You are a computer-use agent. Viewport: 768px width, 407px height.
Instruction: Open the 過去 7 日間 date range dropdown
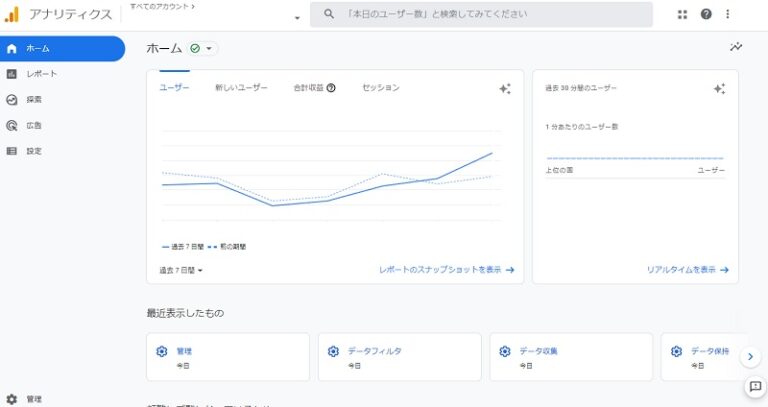181,270
